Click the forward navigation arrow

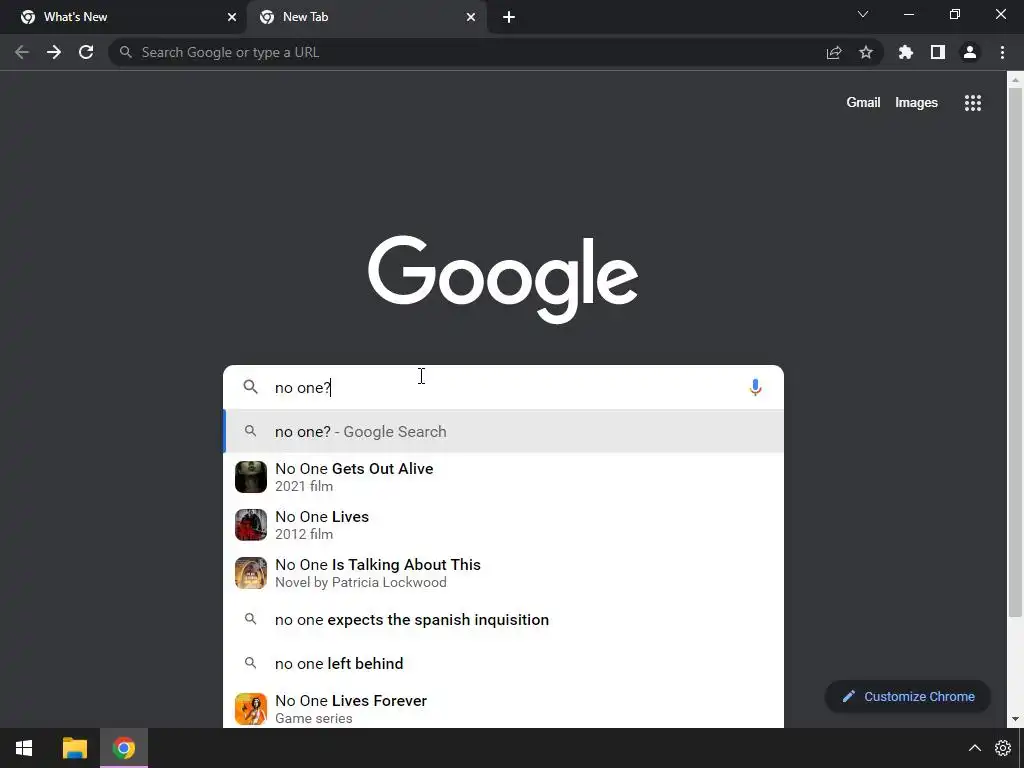pos(54,52)
